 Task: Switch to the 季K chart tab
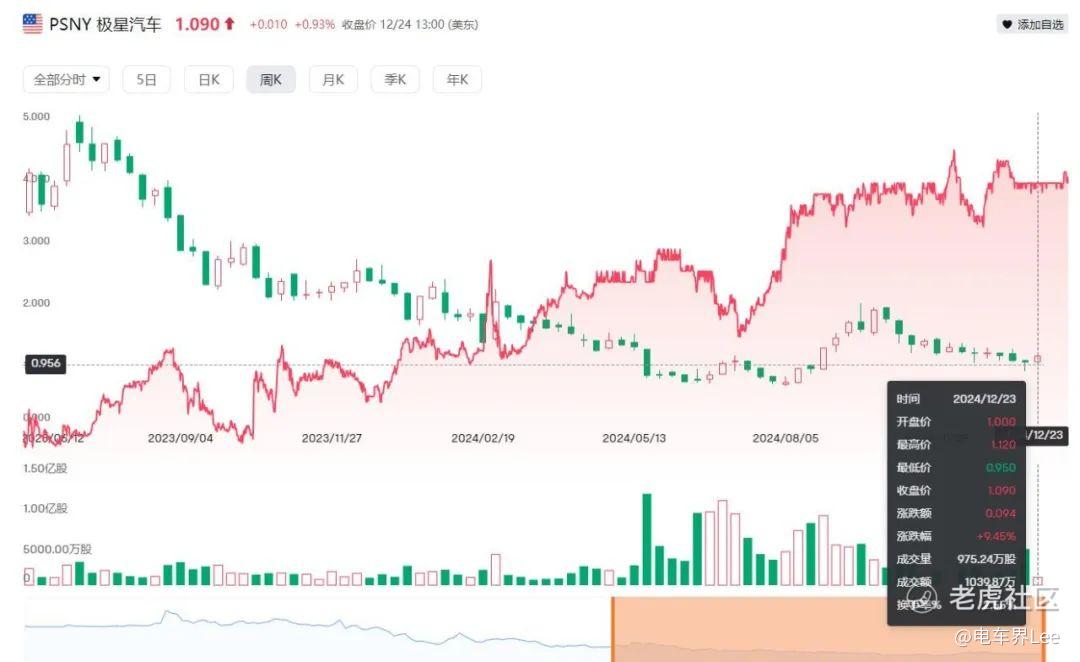(x=395, y=79)
